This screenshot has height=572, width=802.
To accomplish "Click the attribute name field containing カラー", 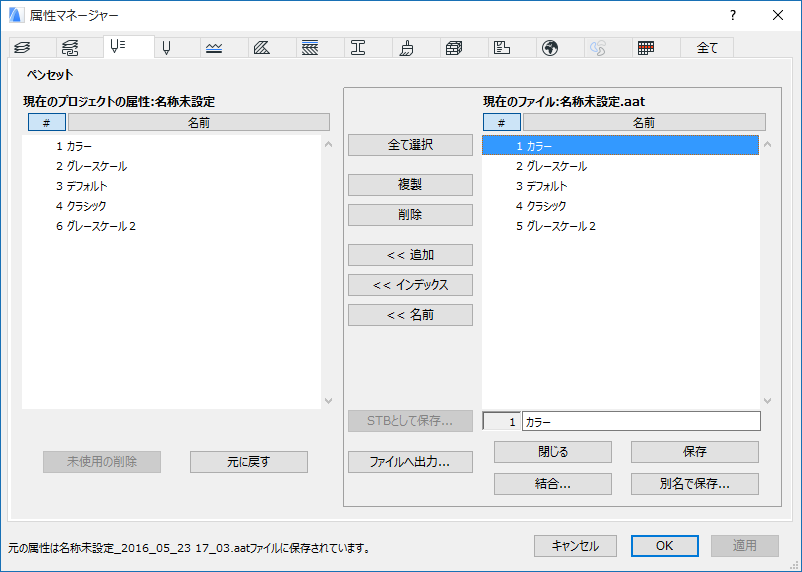I will point(641,422).
